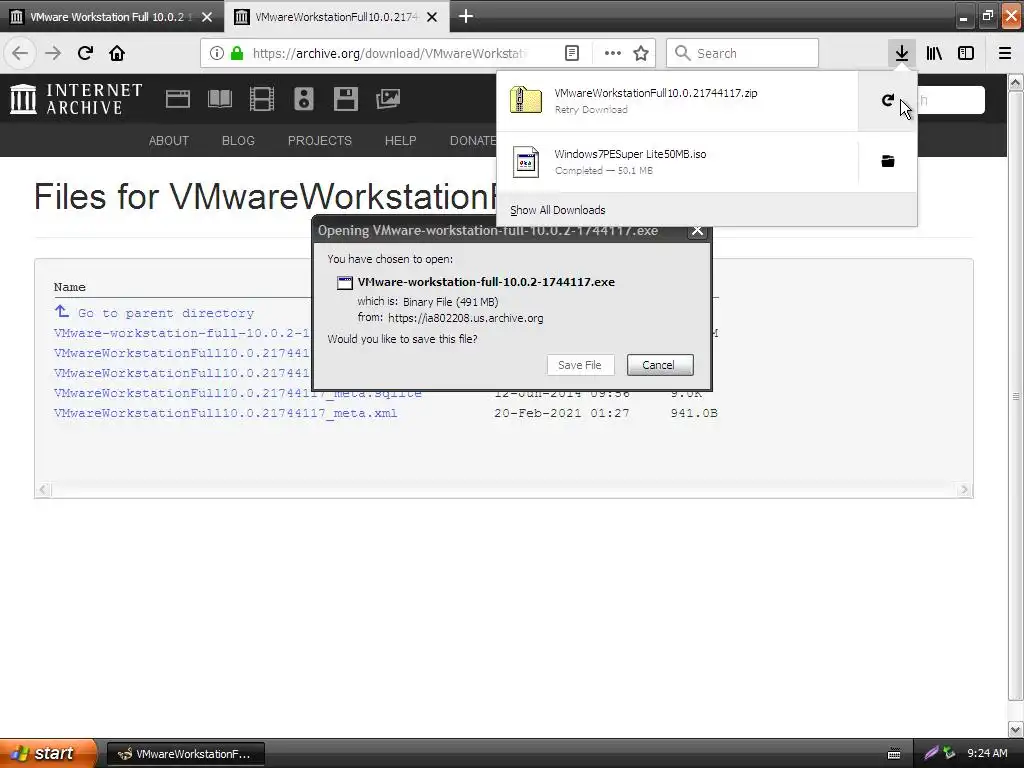Cancel the file opening dialog
The height and width of the screenshot is (768, 1024).
[x=660, y=365]
